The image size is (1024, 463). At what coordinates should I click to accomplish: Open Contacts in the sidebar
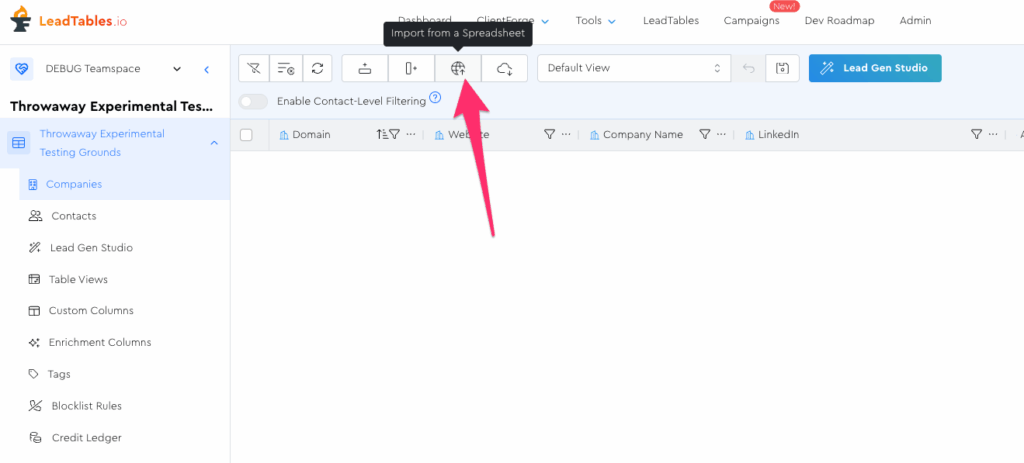click(73, 216)
